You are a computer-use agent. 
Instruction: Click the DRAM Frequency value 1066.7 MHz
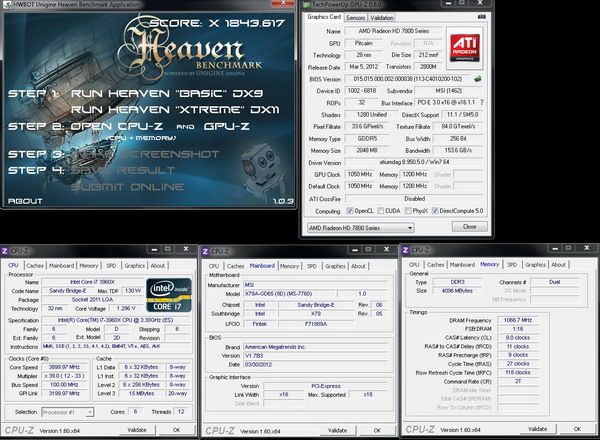(518, 320)
